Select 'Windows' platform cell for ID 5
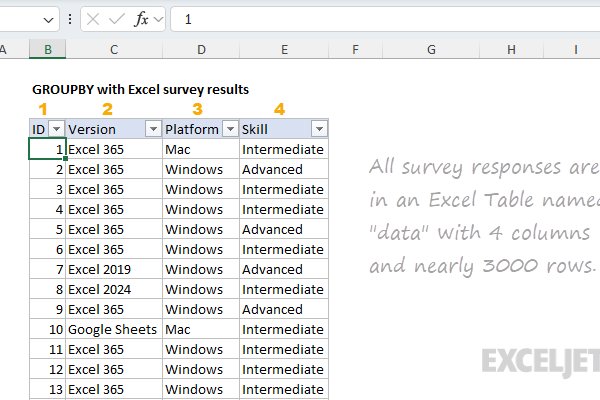The image size is (600, 400). 201,229
